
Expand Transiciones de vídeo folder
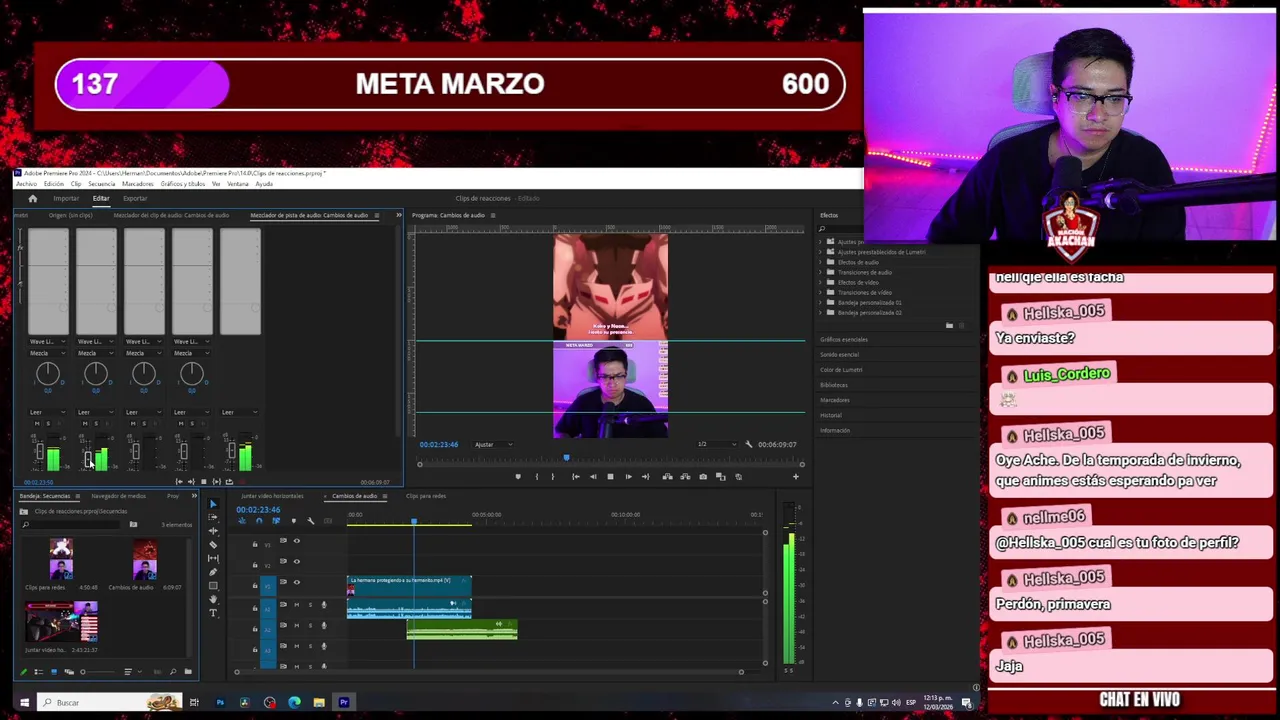click(821, 292)
